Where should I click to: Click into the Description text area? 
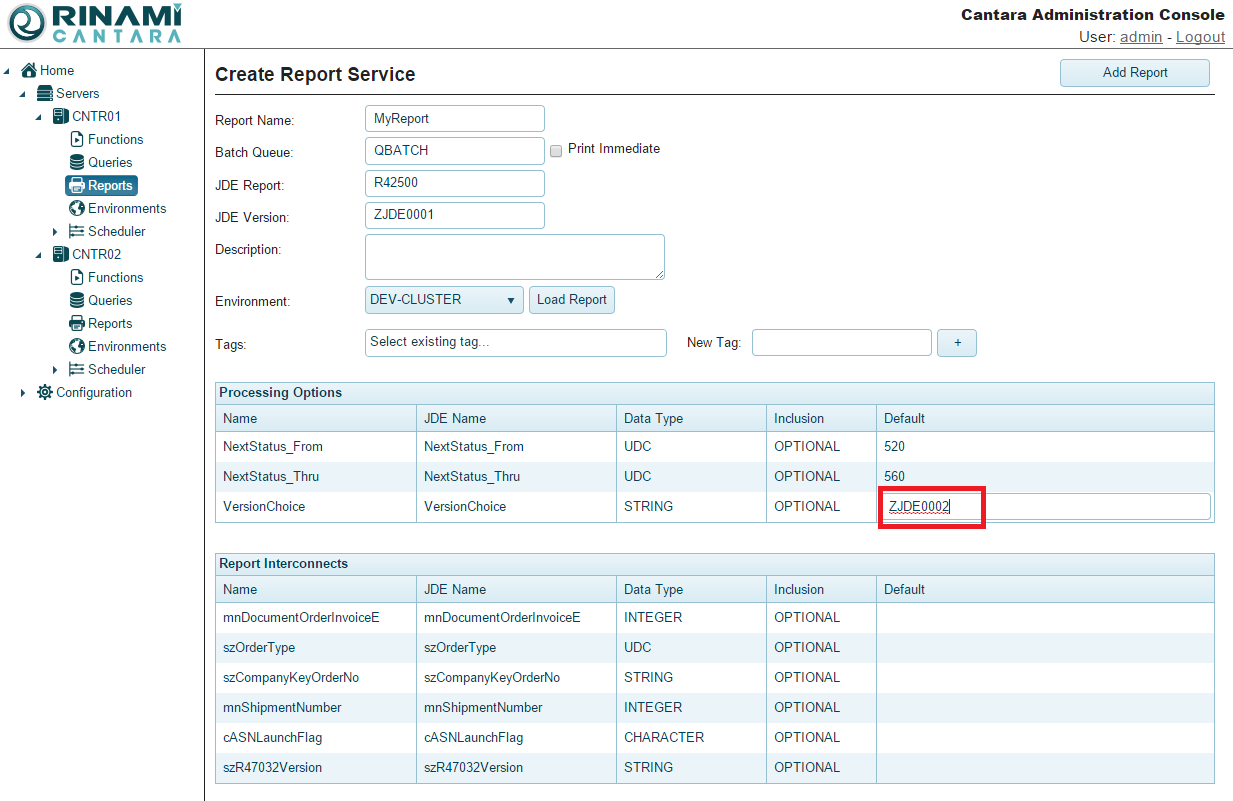[x=514, y=257]
